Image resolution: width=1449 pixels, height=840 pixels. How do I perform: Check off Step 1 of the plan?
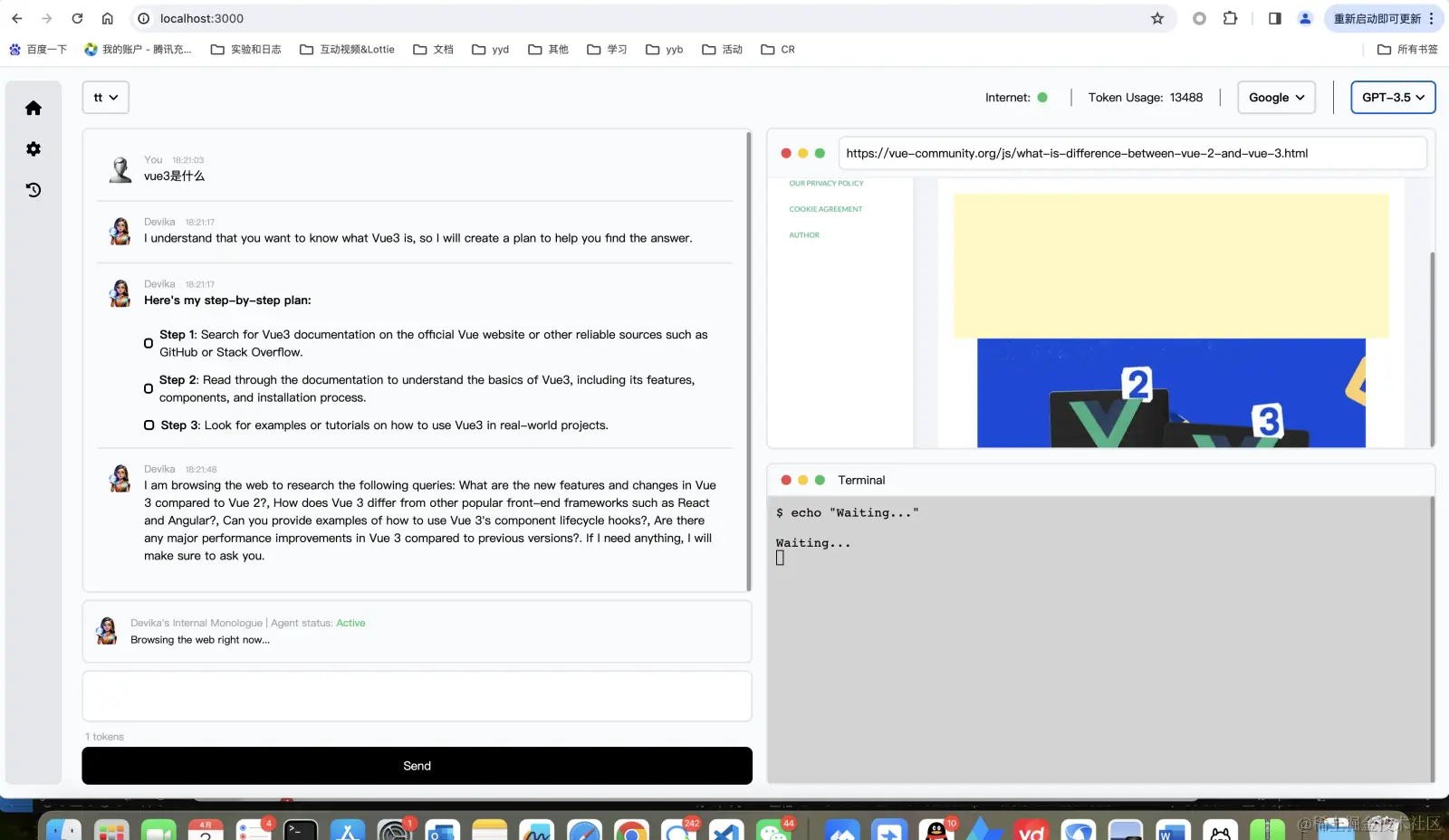click(149, 343)
